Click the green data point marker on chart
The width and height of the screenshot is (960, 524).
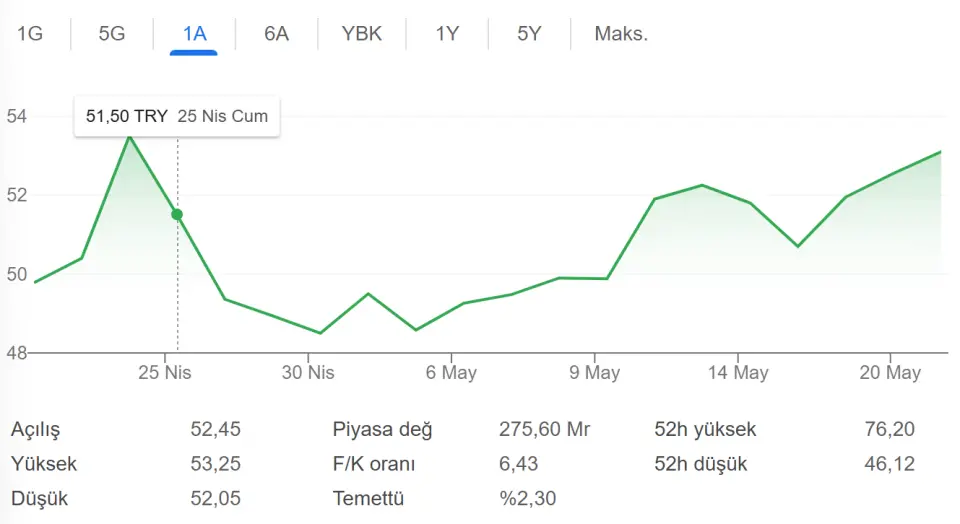(177, 214)
